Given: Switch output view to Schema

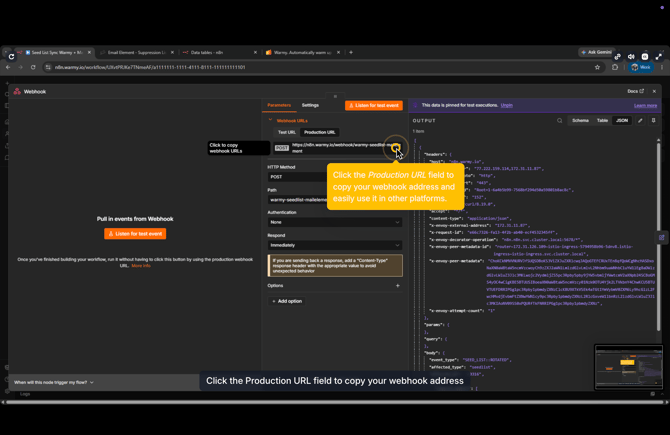Looking at the screenshot, I should pos(580,121).
